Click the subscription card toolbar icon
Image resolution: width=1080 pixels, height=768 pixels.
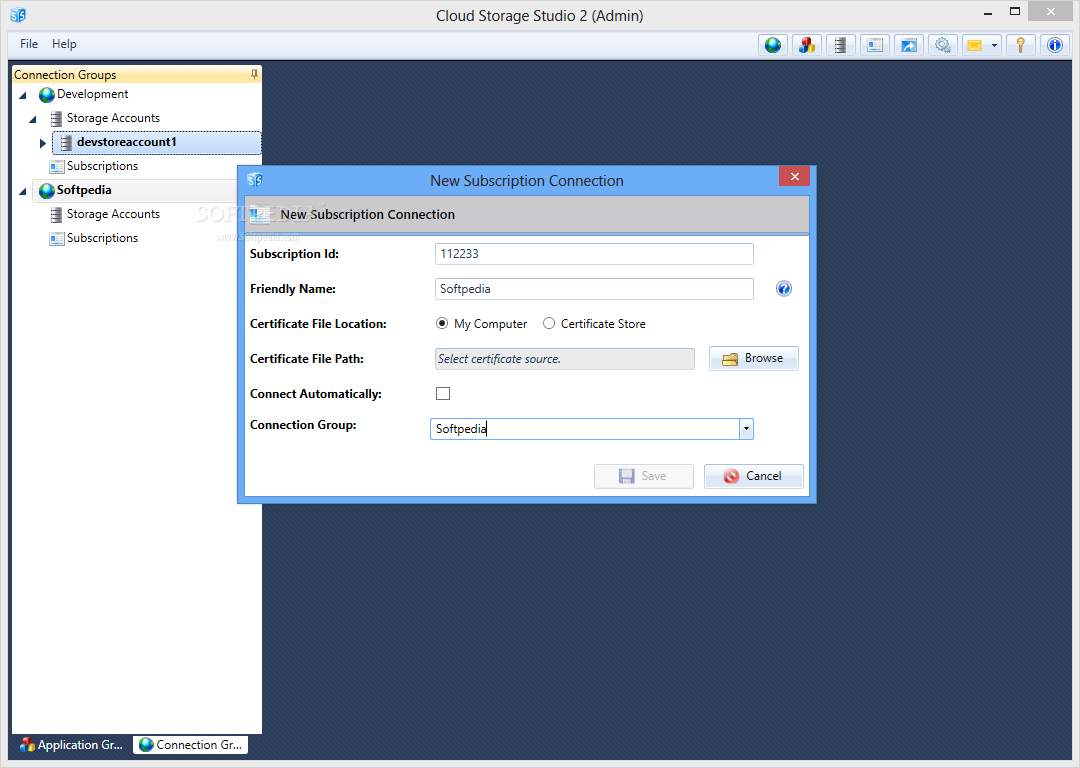tap(875, 45)
